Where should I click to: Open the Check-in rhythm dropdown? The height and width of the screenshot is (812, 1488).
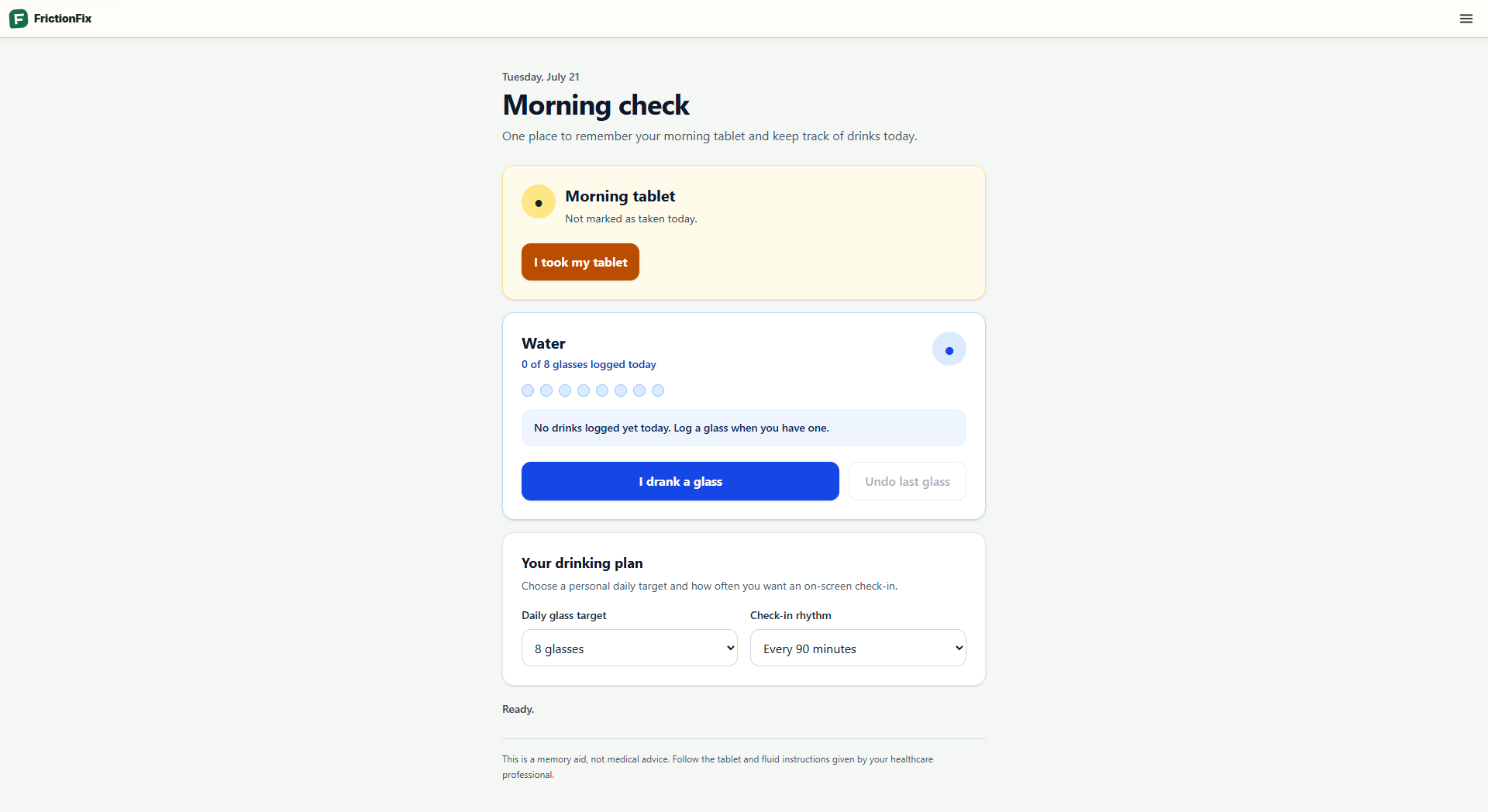coord(858,648)
